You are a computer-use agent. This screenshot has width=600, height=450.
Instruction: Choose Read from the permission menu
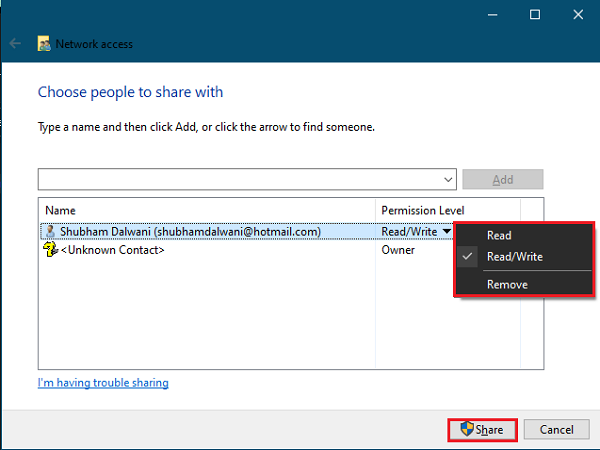499,236
